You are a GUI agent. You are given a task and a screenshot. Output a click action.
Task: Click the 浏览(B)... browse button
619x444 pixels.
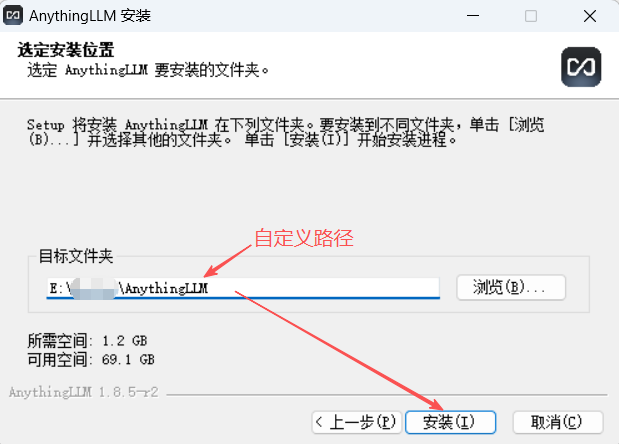click(x=511, y=287)
